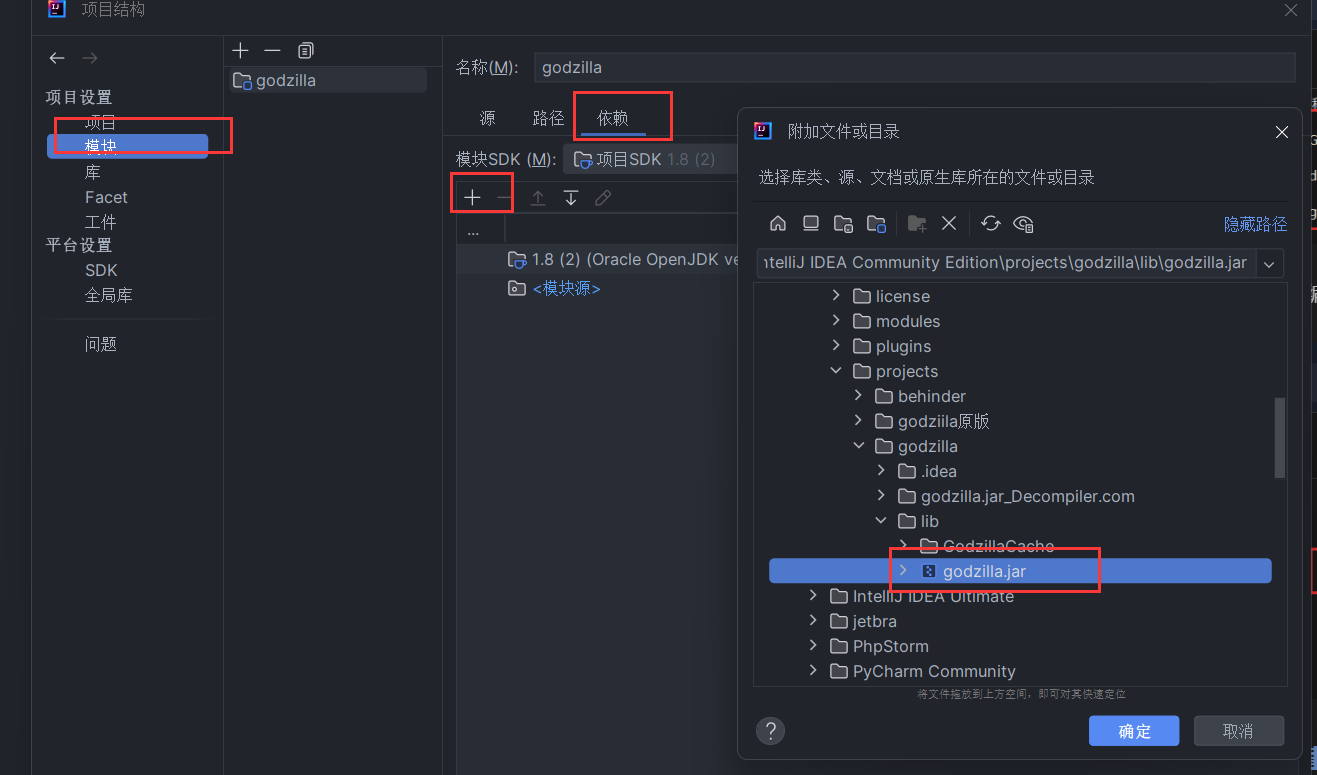Copy module icon
1317x775 pixels.
coord(306,50)
